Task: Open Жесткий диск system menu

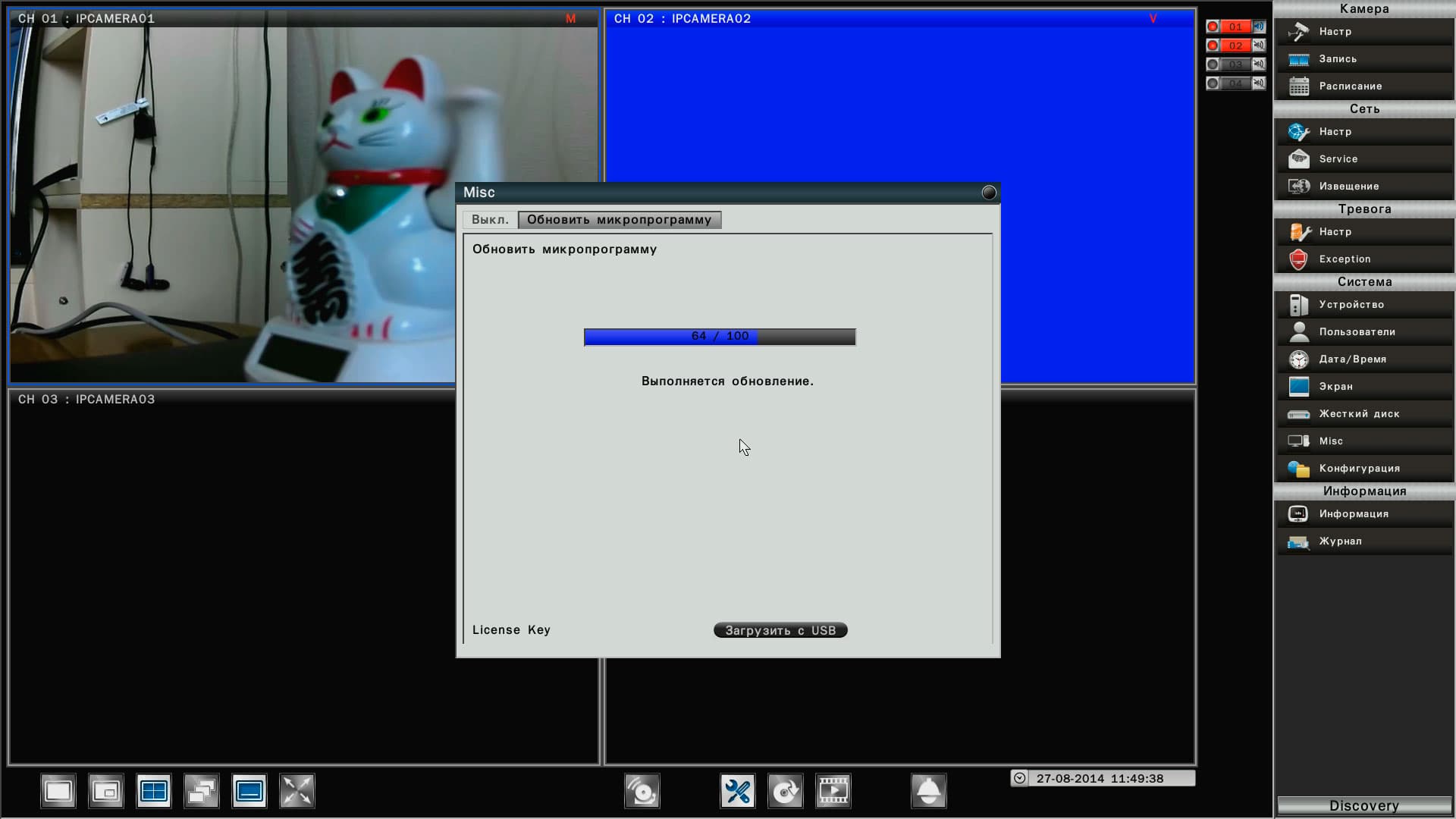Action: tap(1359, 414)
